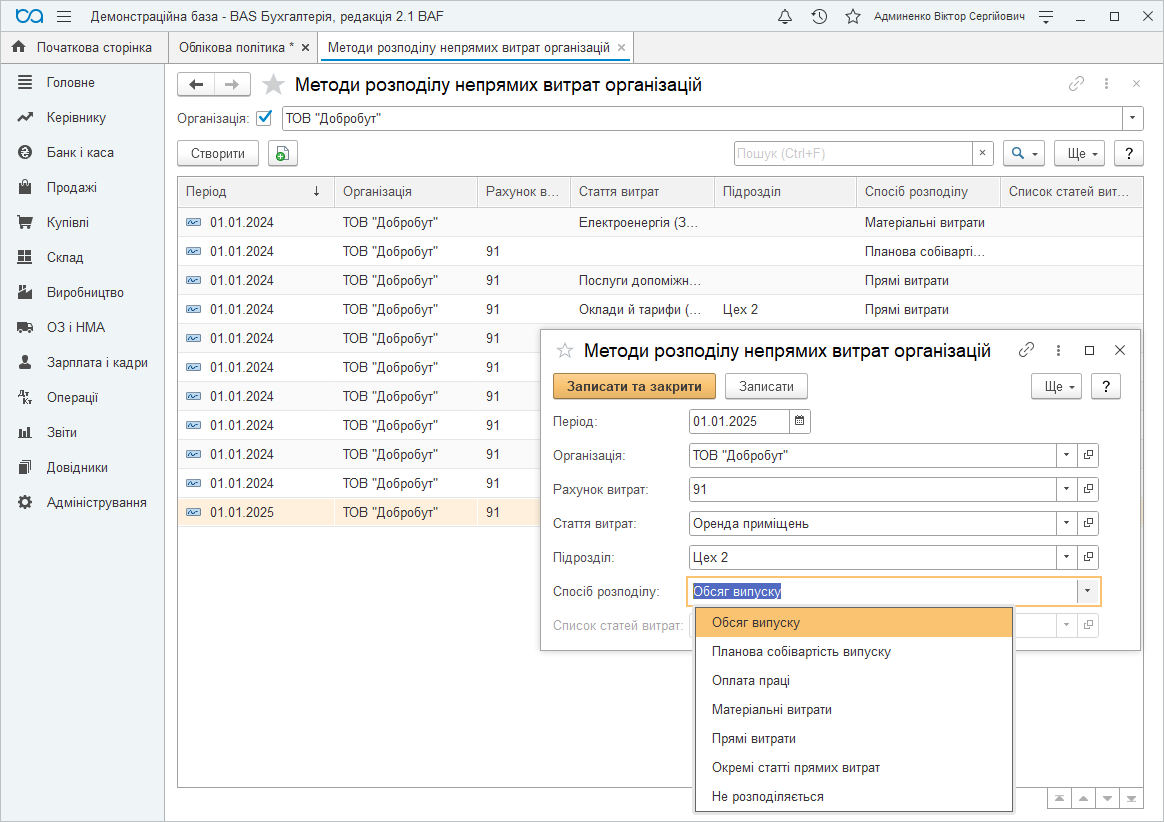
Task: Open the notifications bell icon
Action: coord(785,17)
